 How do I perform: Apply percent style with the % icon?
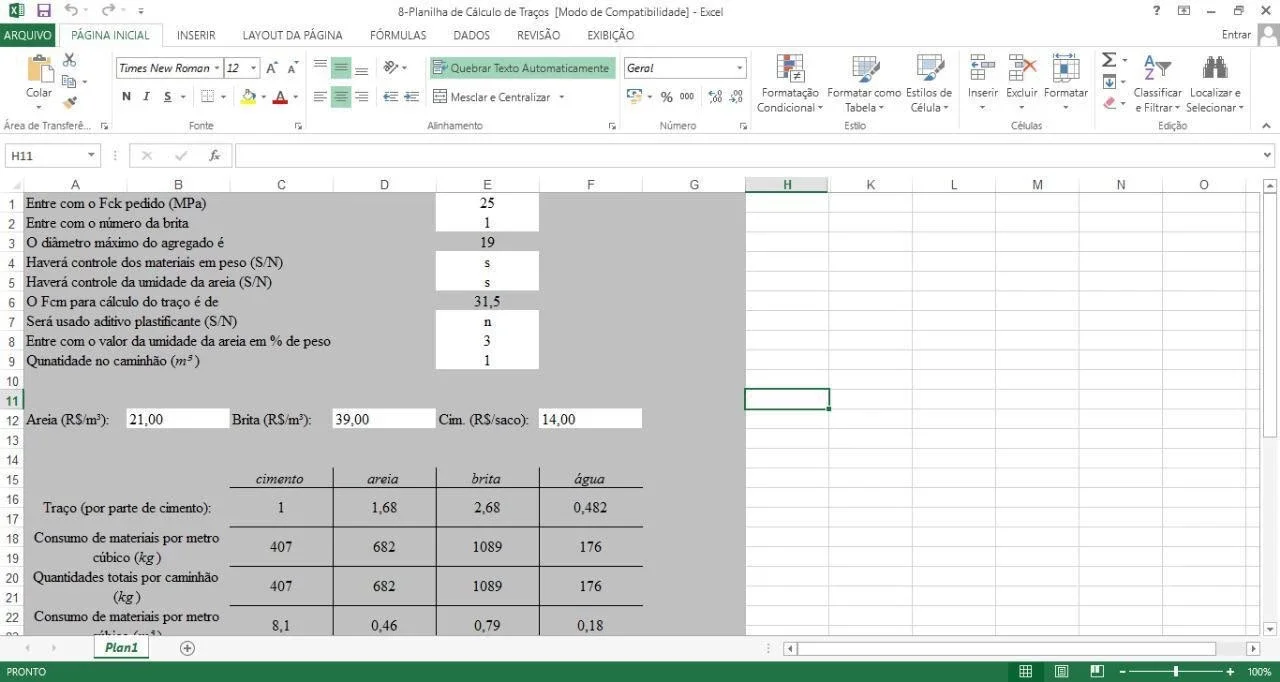pos(665,97)
